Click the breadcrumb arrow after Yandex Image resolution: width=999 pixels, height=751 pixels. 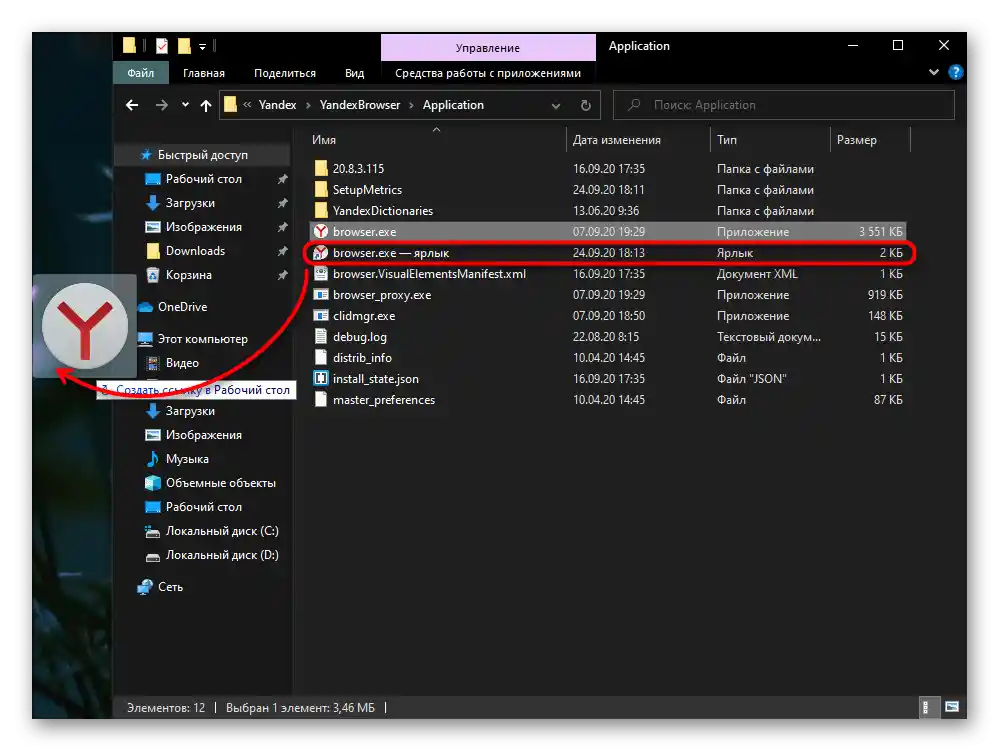pyautogui.click(x=308, y=105)
